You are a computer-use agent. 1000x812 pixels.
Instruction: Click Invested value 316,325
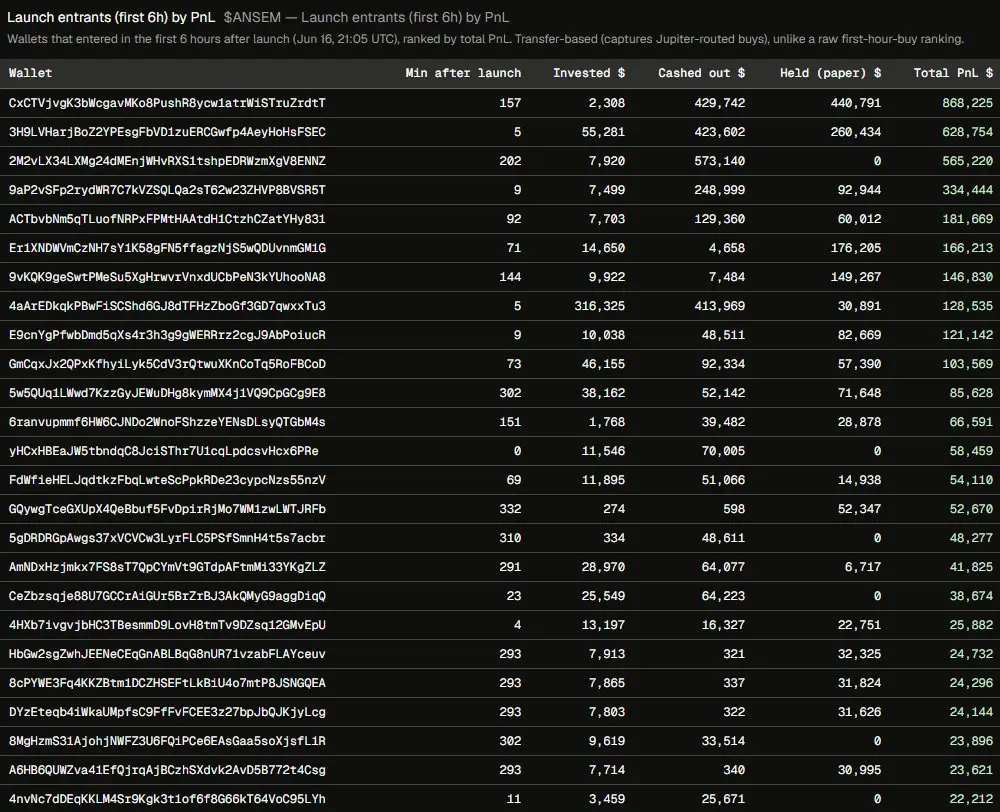click(599, 306)
